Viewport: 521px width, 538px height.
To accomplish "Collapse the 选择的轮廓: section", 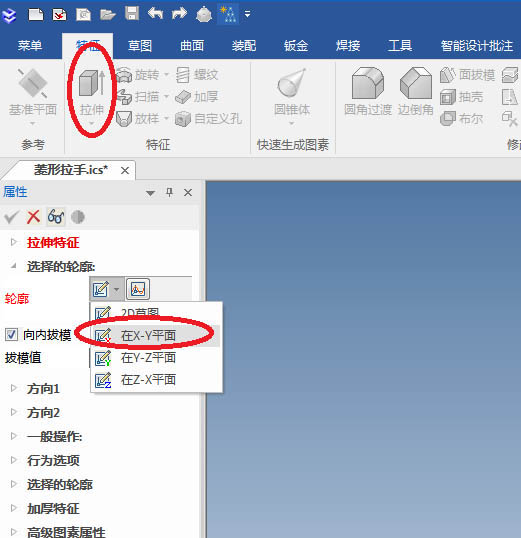I will [x=13, y=266].
